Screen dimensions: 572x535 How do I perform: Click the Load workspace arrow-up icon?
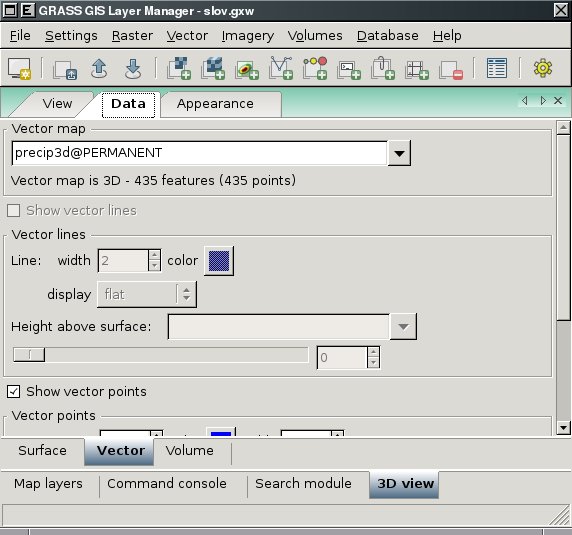(99, 68)
